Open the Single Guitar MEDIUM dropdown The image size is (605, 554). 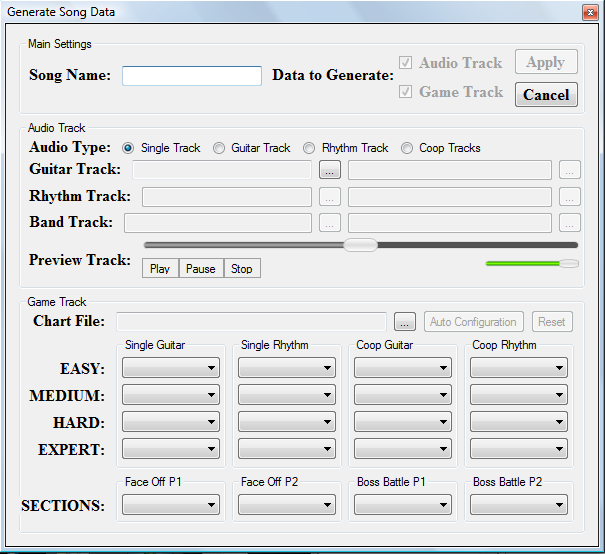(x=171, y=395)
